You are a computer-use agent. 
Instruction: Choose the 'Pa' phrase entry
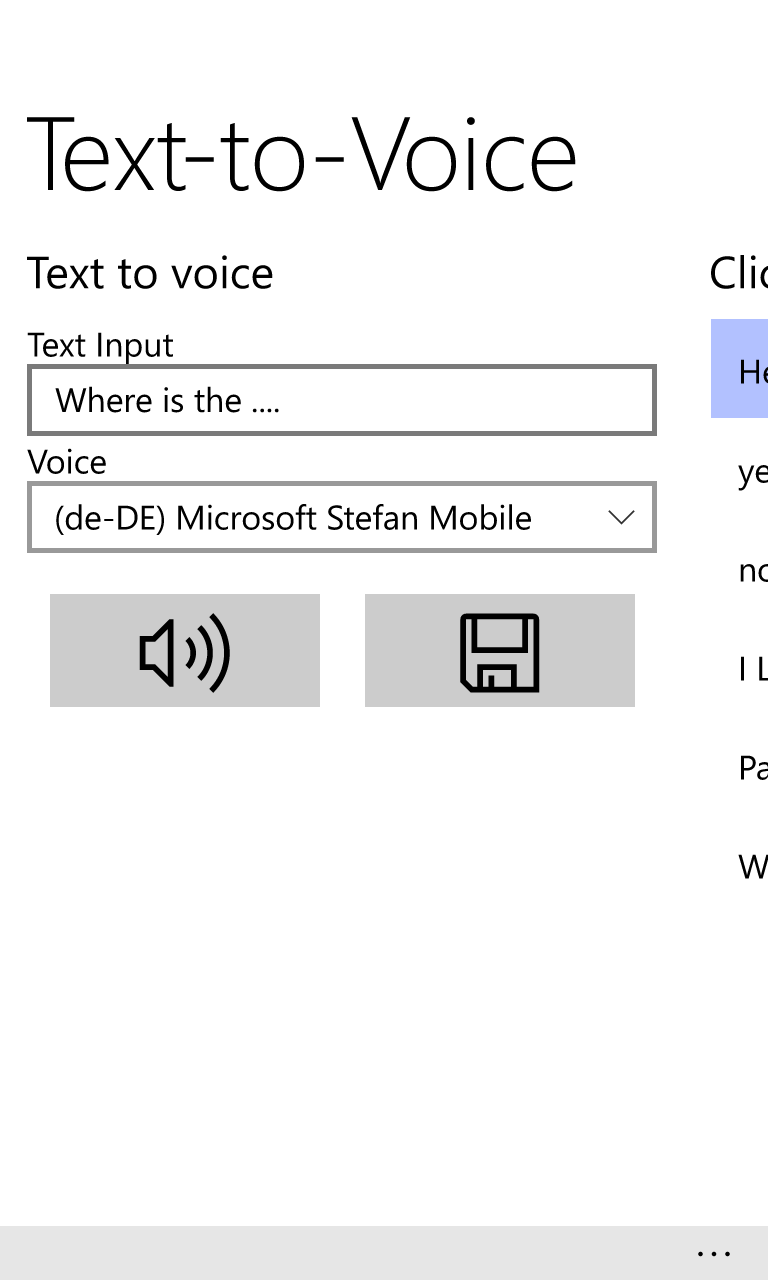pos(752,767)
